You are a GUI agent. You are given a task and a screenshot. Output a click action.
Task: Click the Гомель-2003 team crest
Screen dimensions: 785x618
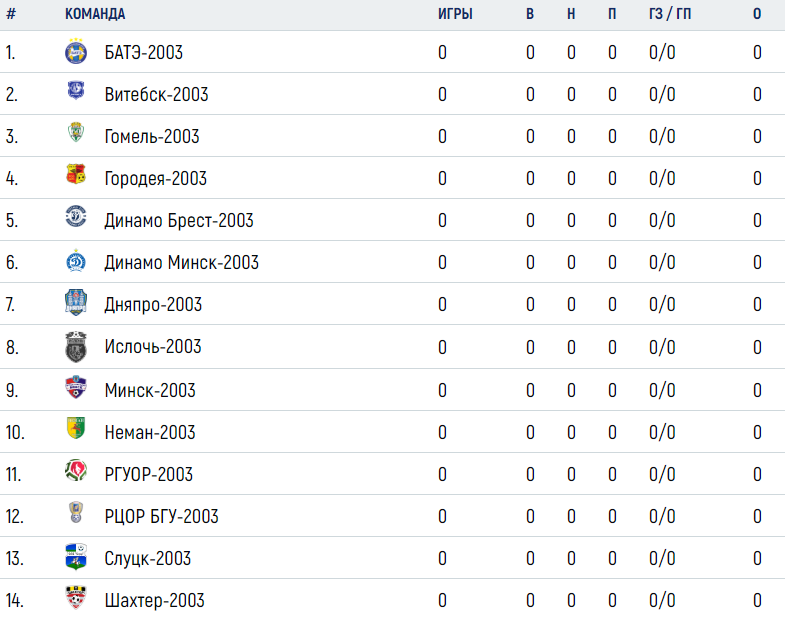click(x=76, y=132)
